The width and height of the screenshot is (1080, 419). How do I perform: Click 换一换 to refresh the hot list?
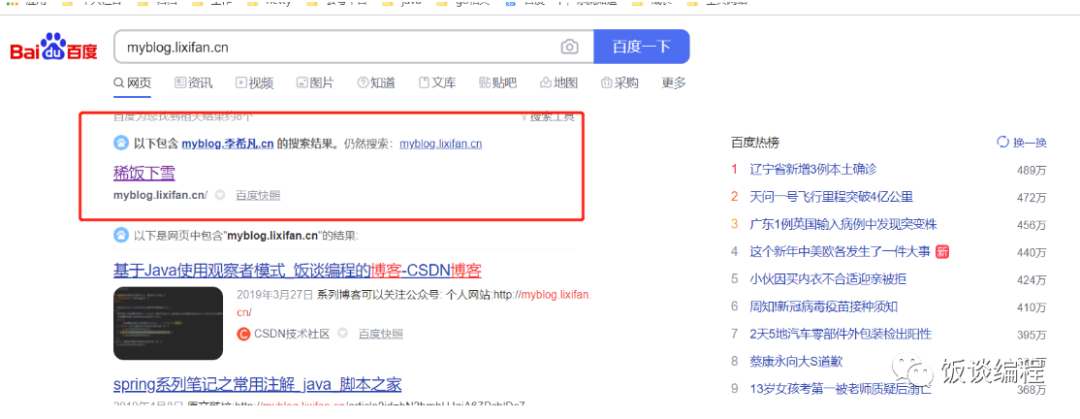[1022, 143]
